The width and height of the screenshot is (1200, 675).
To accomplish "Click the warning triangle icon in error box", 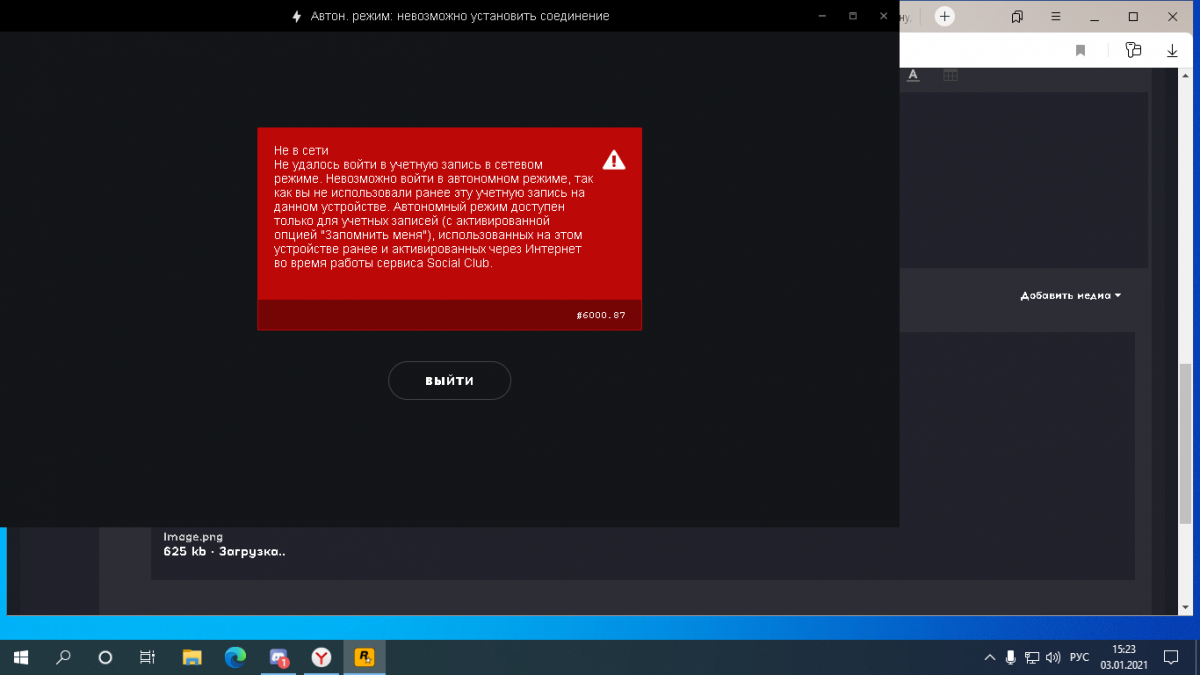I will [x=613, y=160].
